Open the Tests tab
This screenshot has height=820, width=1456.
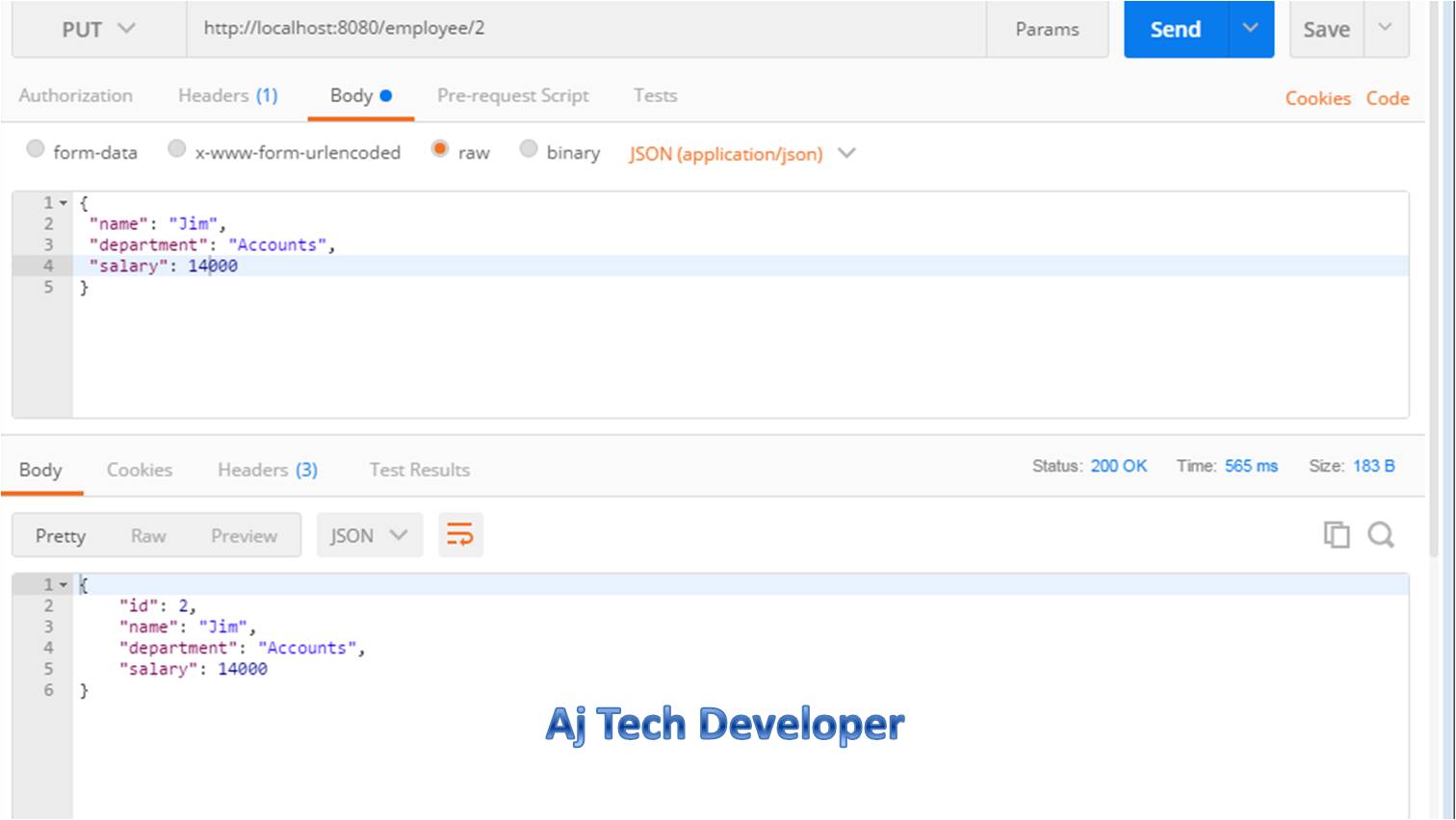656,95
